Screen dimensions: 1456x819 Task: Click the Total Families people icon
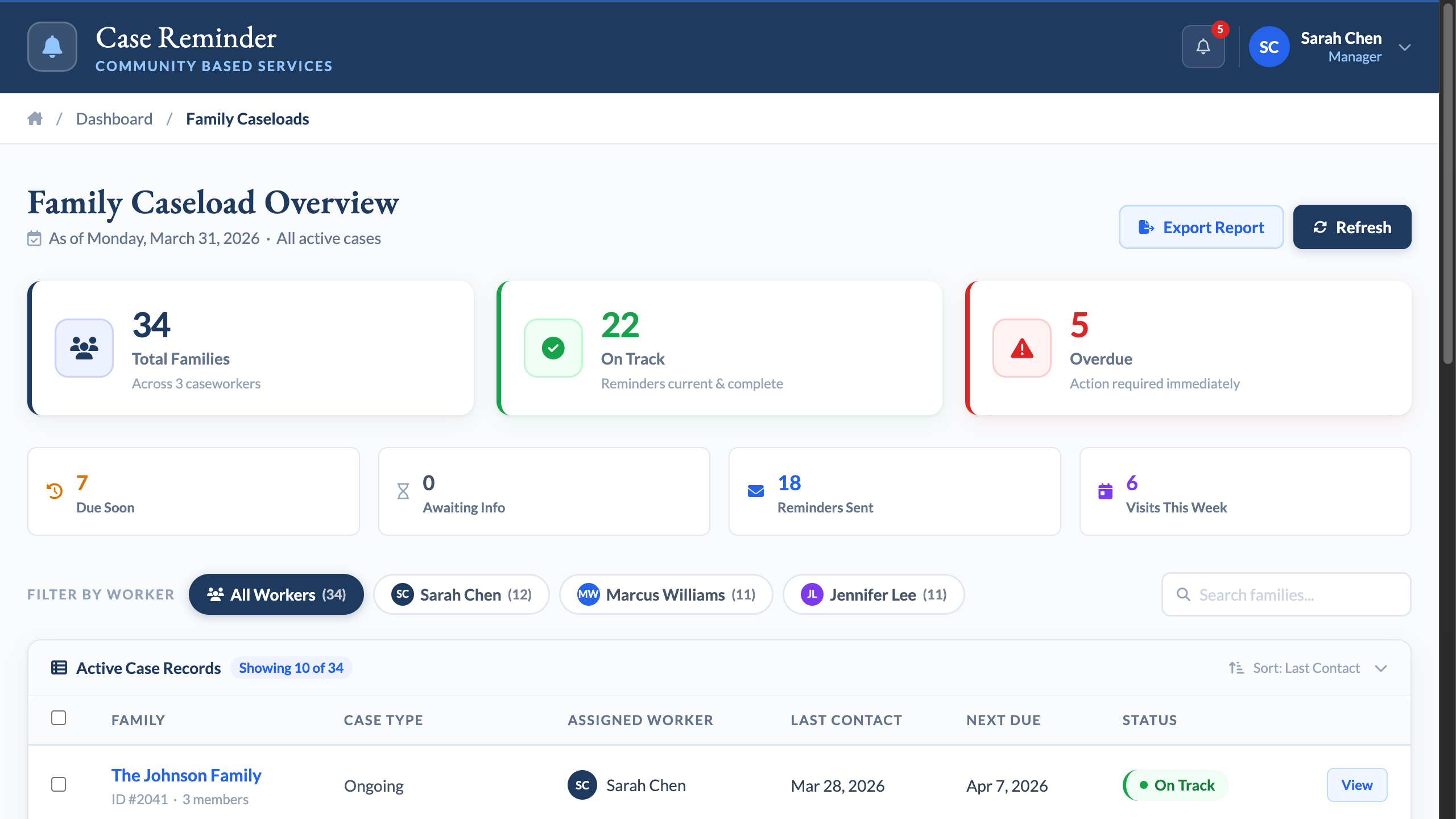coord(84,348)
